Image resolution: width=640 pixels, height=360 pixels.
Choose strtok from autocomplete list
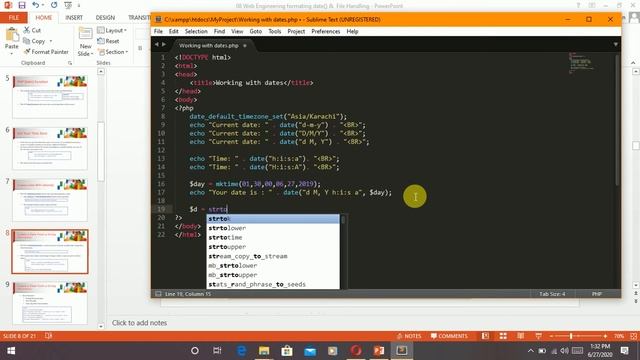[x=273, y=219]
